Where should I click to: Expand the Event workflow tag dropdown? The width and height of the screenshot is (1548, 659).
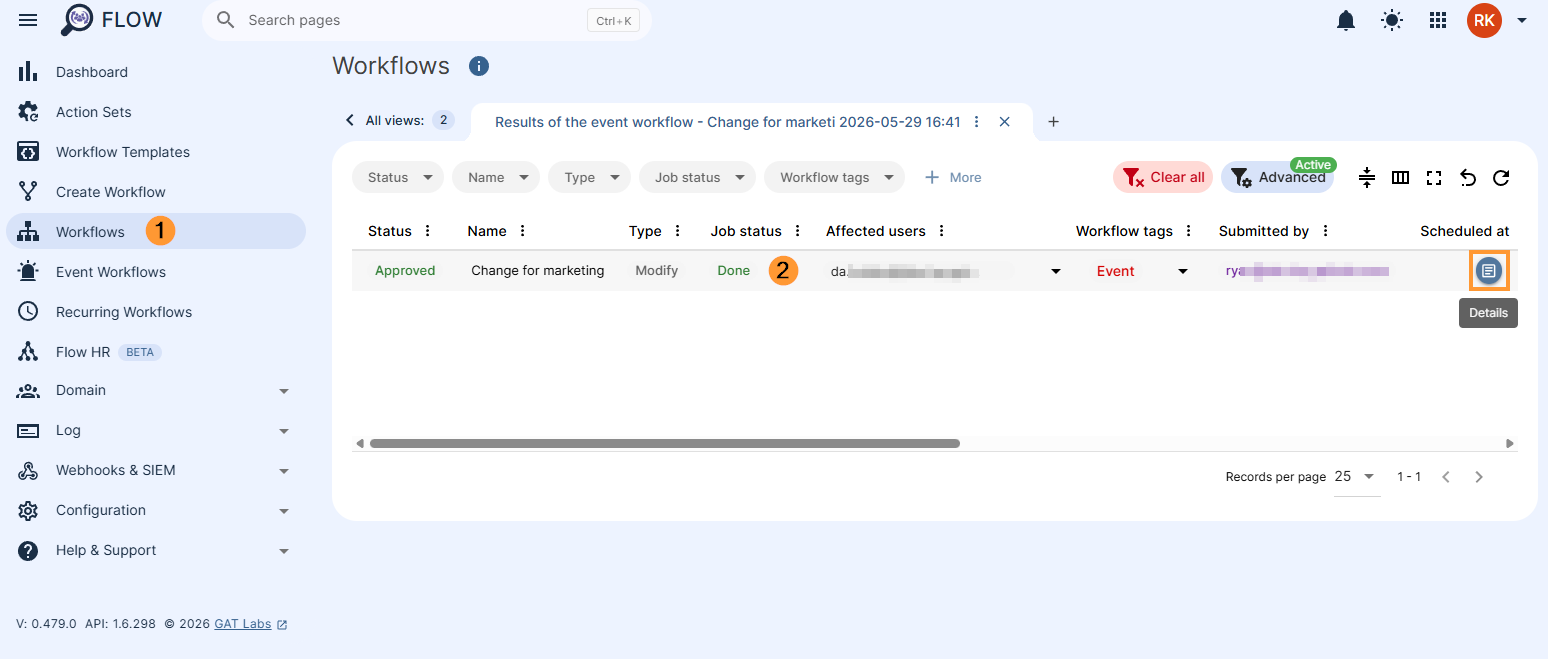coord(1183,271)
